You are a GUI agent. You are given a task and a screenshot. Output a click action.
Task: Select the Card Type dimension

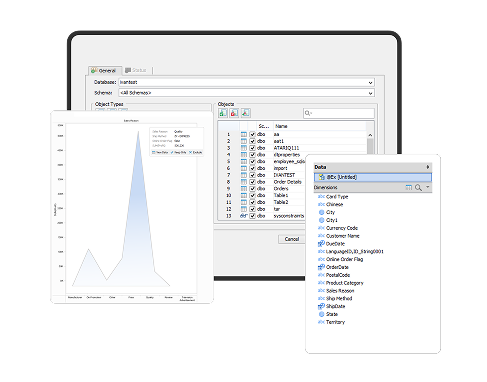click(337, 197)
